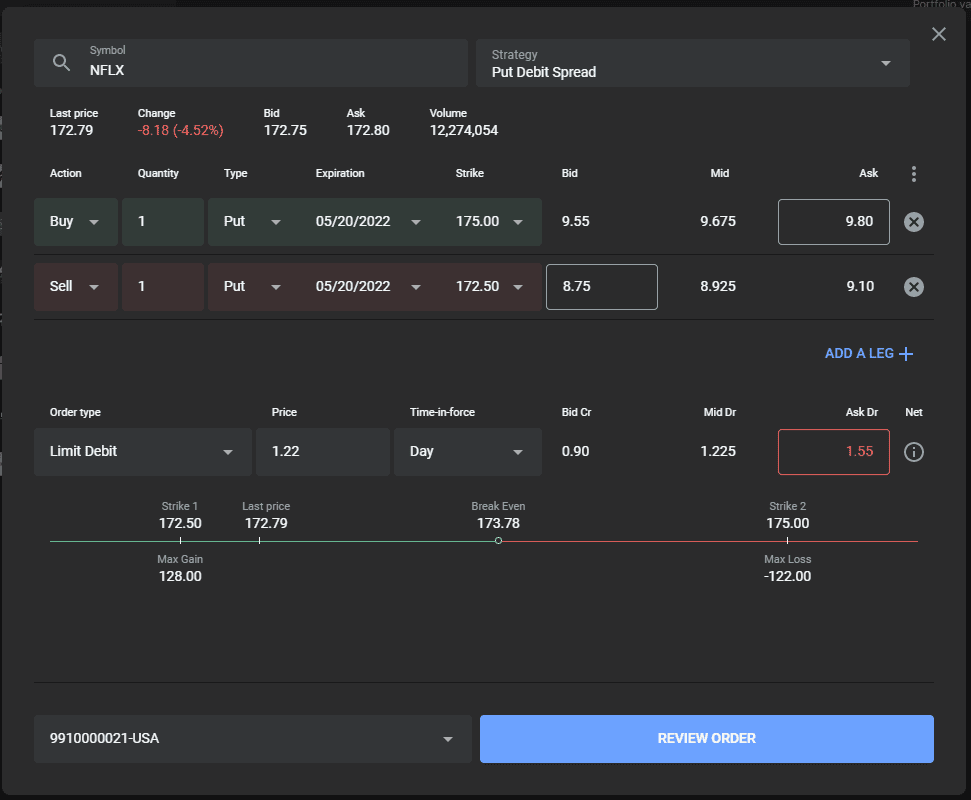Change the 175.00 strike dropdown
Screen dimensions: 971x800
pyautogui.click(x=489, y=222)
